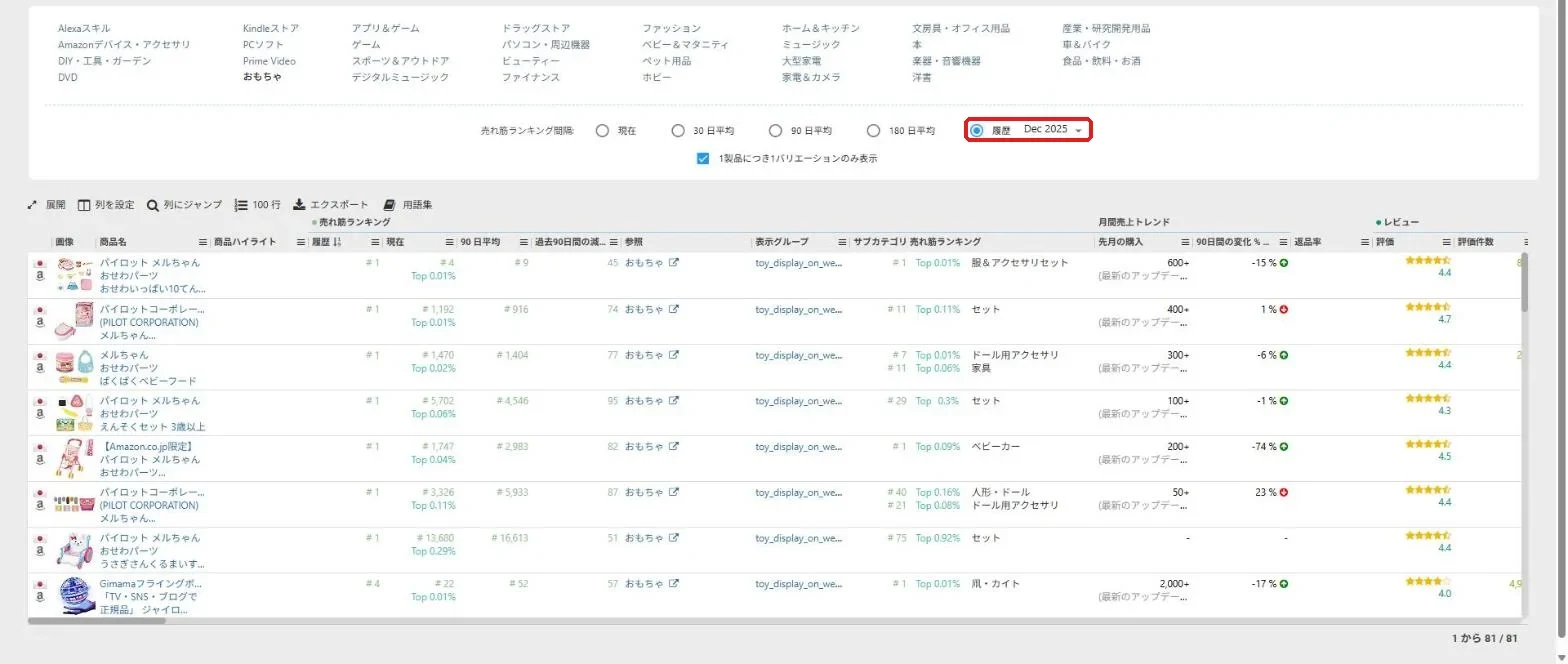Screen dimensions: 1568x664
Task: Change the 100 行 rows-per-page setting
Action: pyautogui.click(x=257, y=204)
